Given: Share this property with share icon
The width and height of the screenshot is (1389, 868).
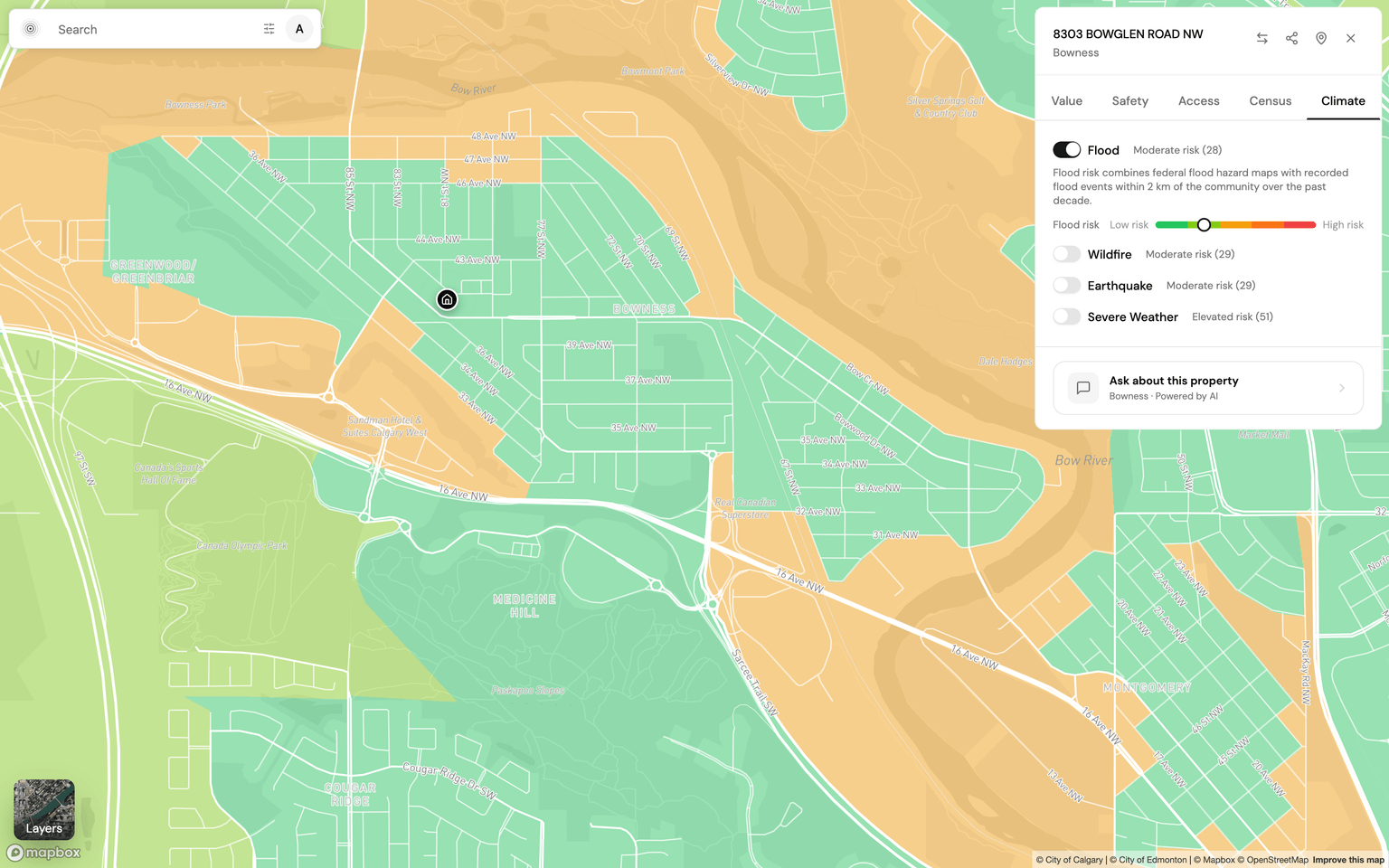Looking at the screenshot, I should pos(1291,38).
